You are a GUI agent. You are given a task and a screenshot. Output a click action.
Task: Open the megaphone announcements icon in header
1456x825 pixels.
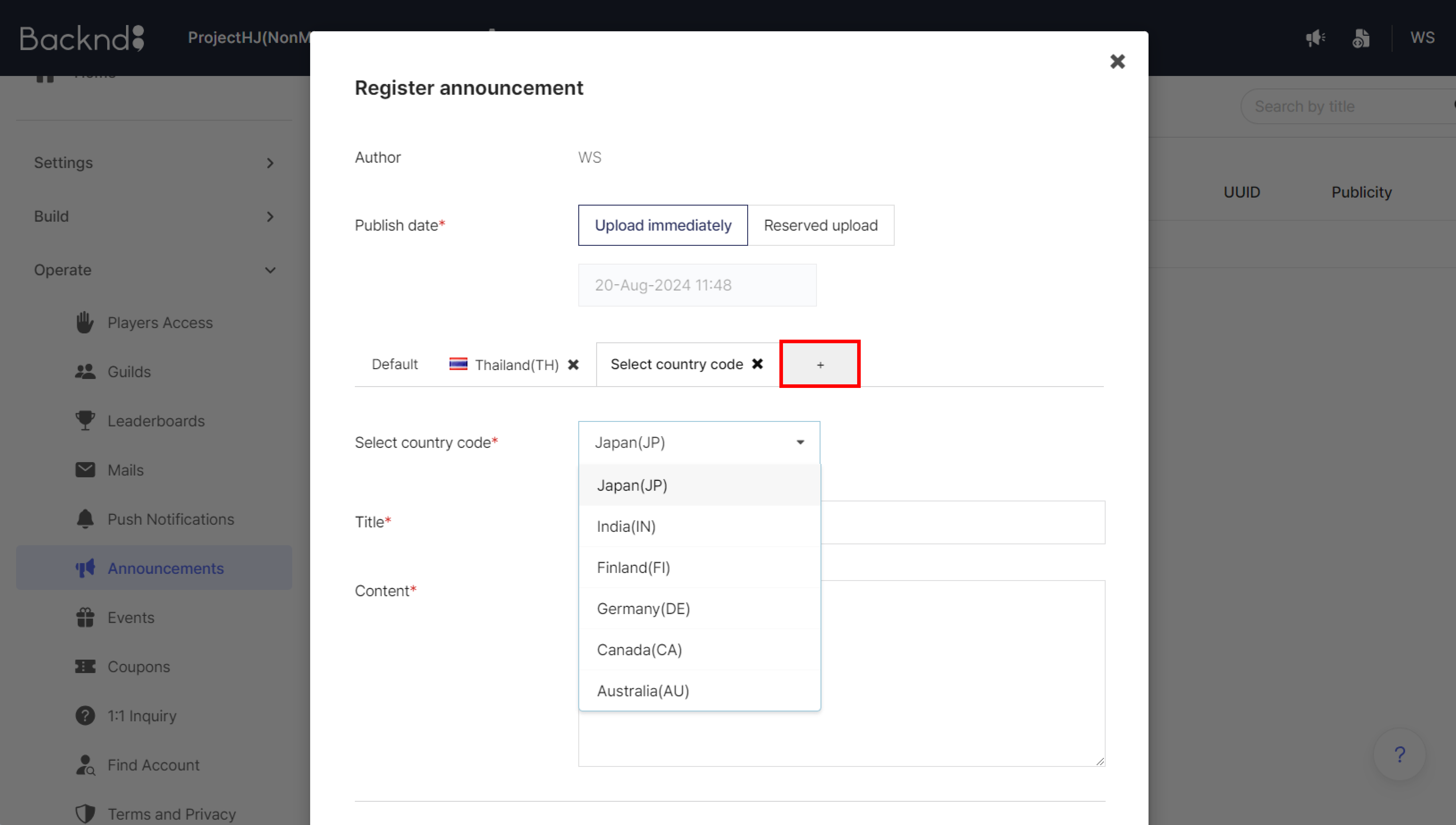point(1315,38)
